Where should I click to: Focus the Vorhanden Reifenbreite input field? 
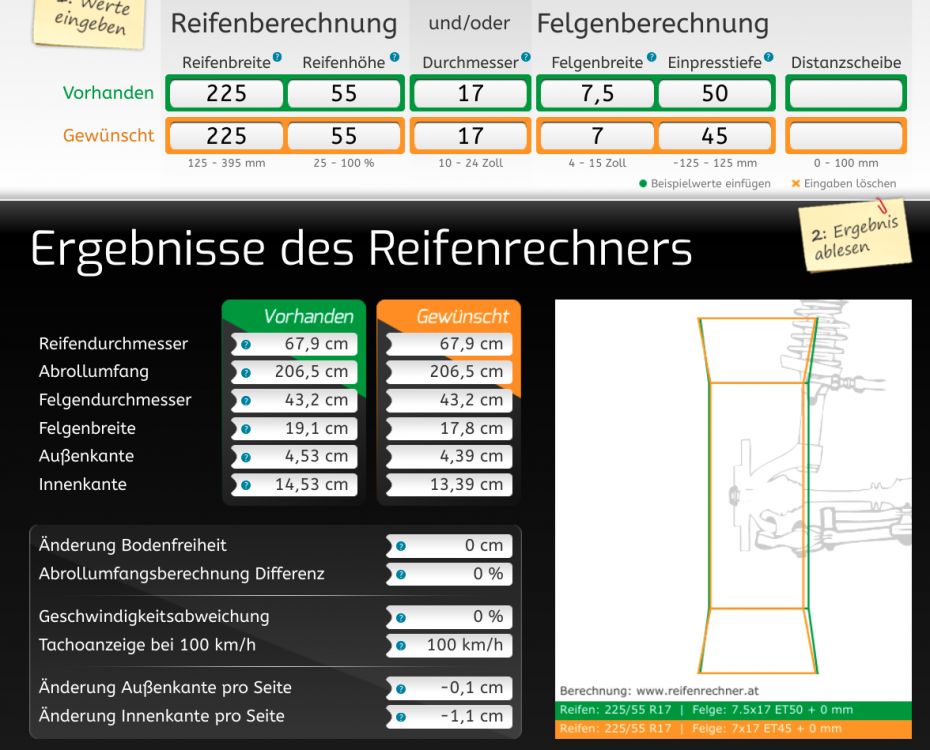tap(226, 94)
